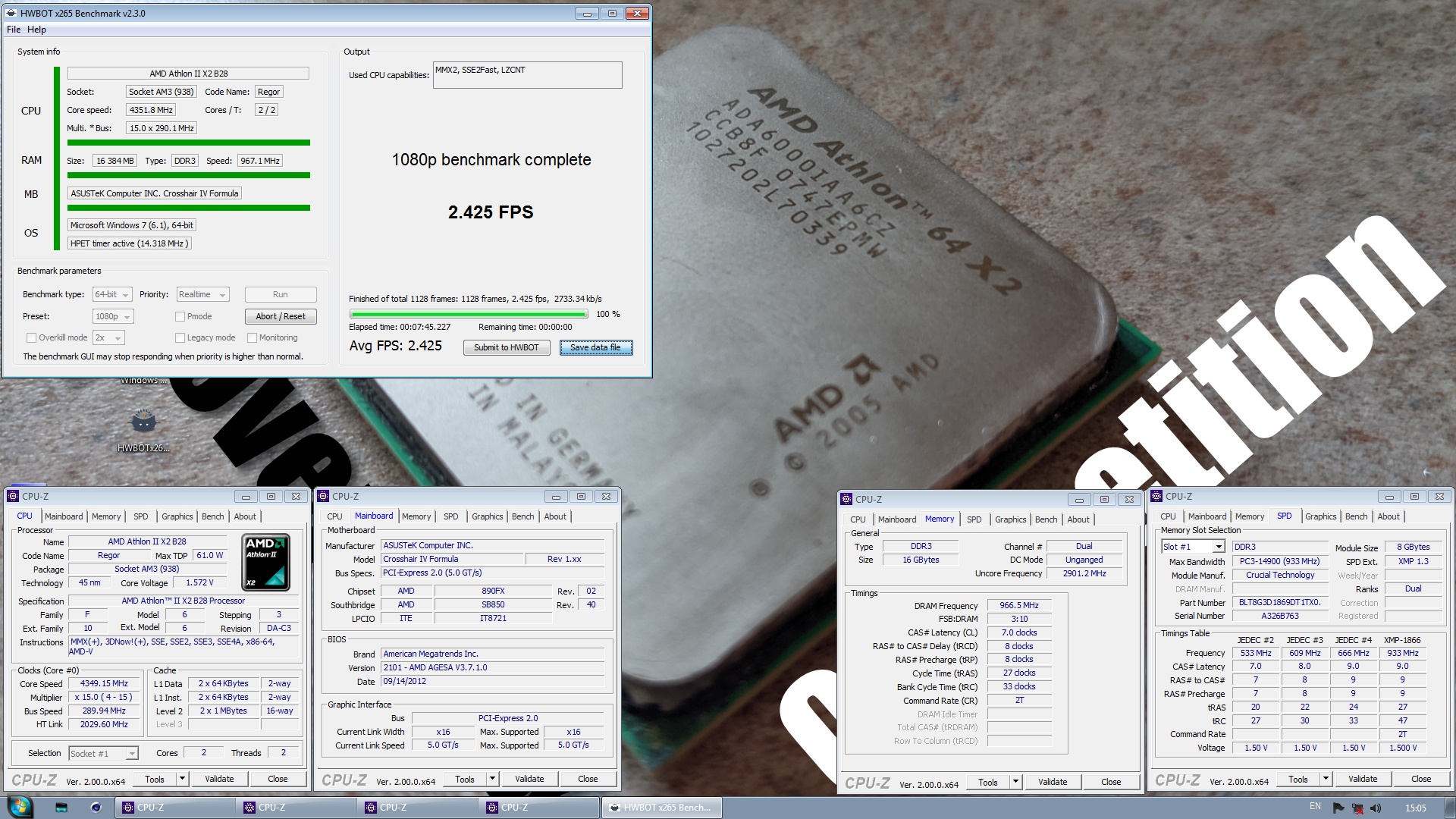The image size is (1456, 819).
Task: Click Tools button in CPU-Z SPD window
Action: (x=1298, y=779)
